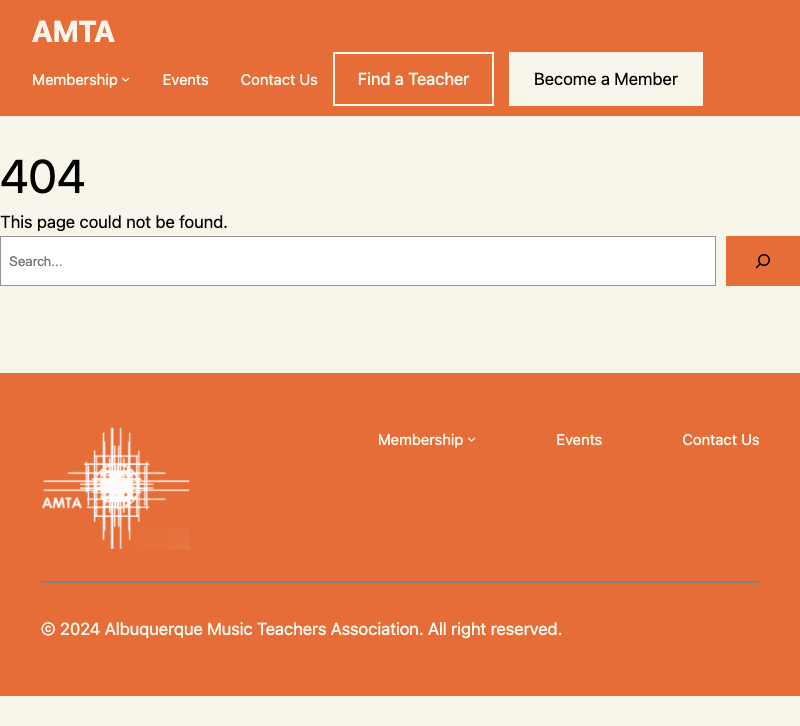The image size is (800, 726).
Task: Open the footer Events link
Action: click(579, 440)
